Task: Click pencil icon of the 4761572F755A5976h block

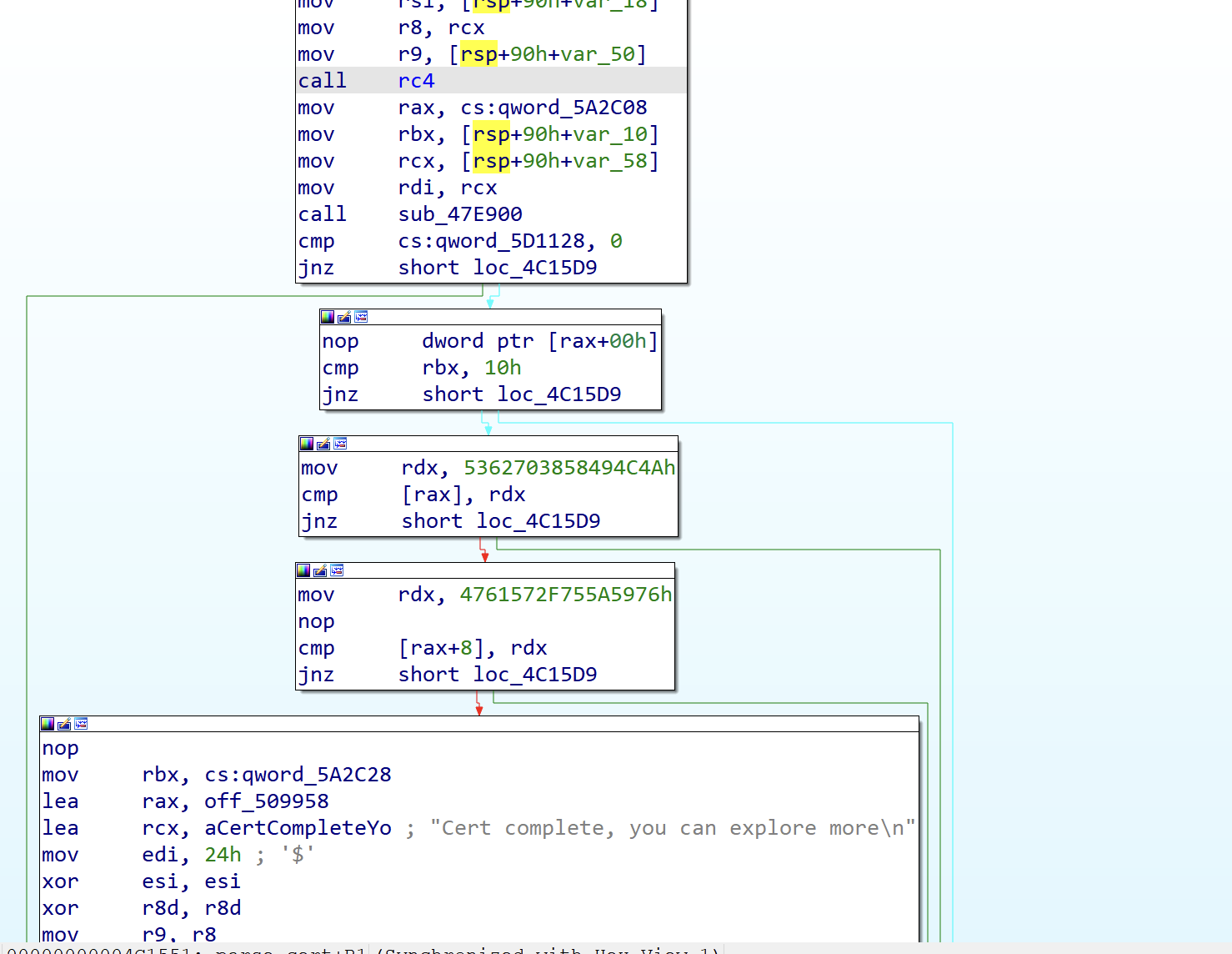Action: click(x=320, y=570)
